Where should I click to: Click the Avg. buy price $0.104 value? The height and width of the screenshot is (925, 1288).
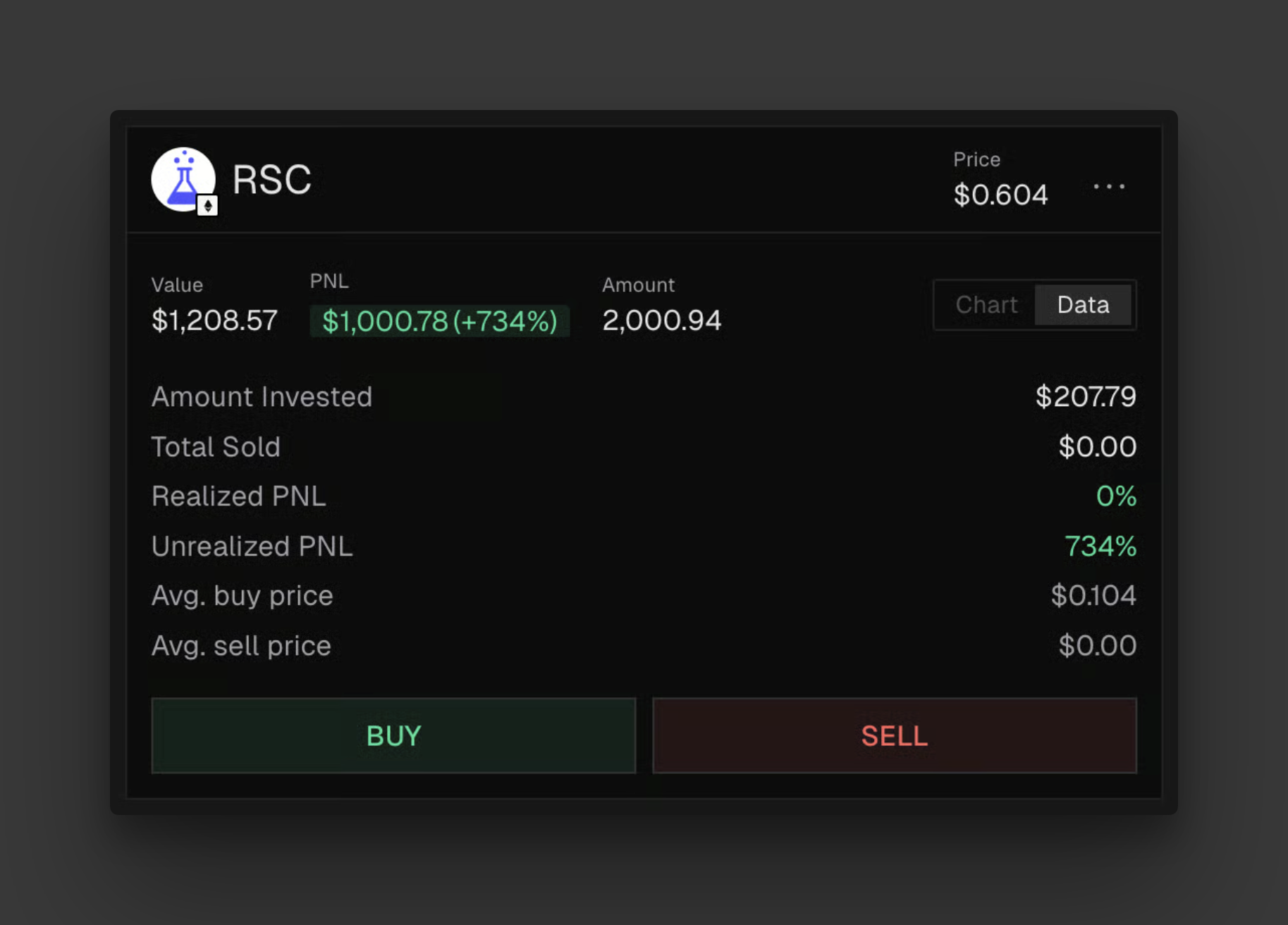tap(1093, 596)
